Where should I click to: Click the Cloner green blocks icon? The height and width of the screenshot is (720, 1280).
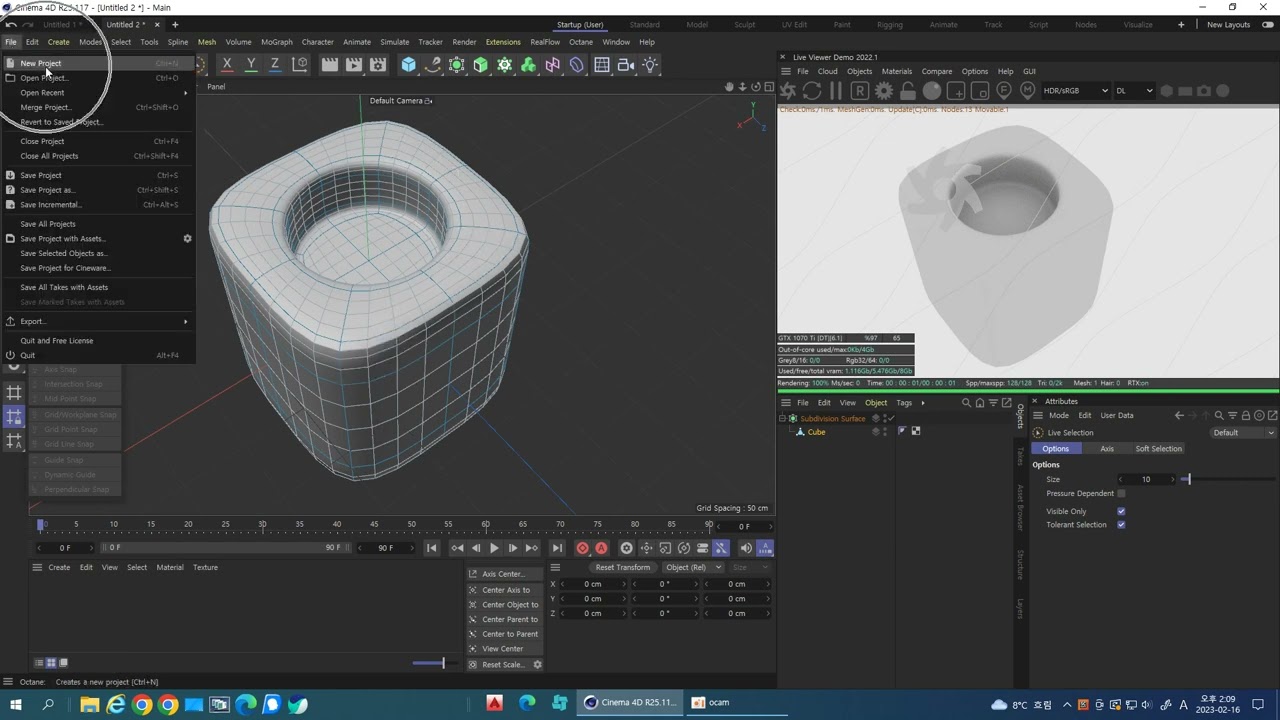tap(529, 65)
